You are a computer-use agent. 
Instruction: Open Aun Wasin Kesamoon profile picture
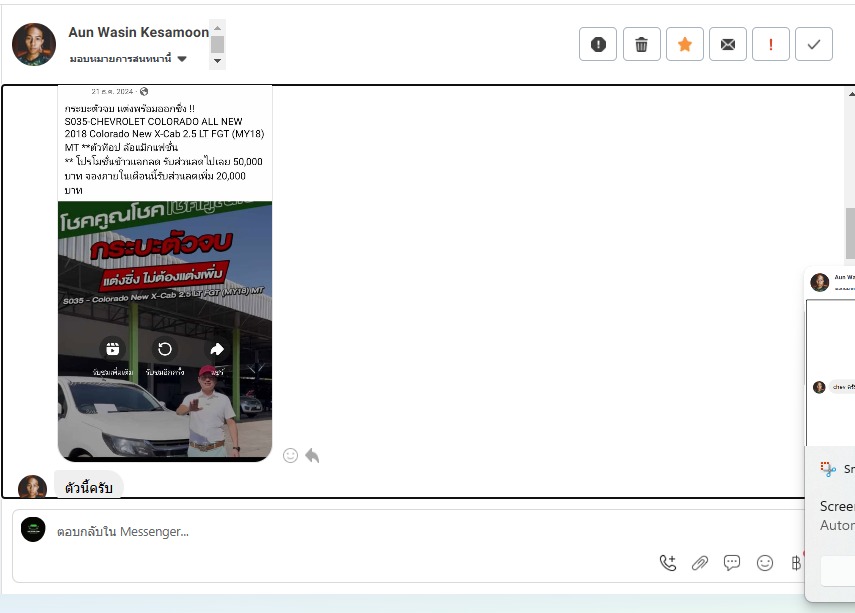(x=34, y=44)
